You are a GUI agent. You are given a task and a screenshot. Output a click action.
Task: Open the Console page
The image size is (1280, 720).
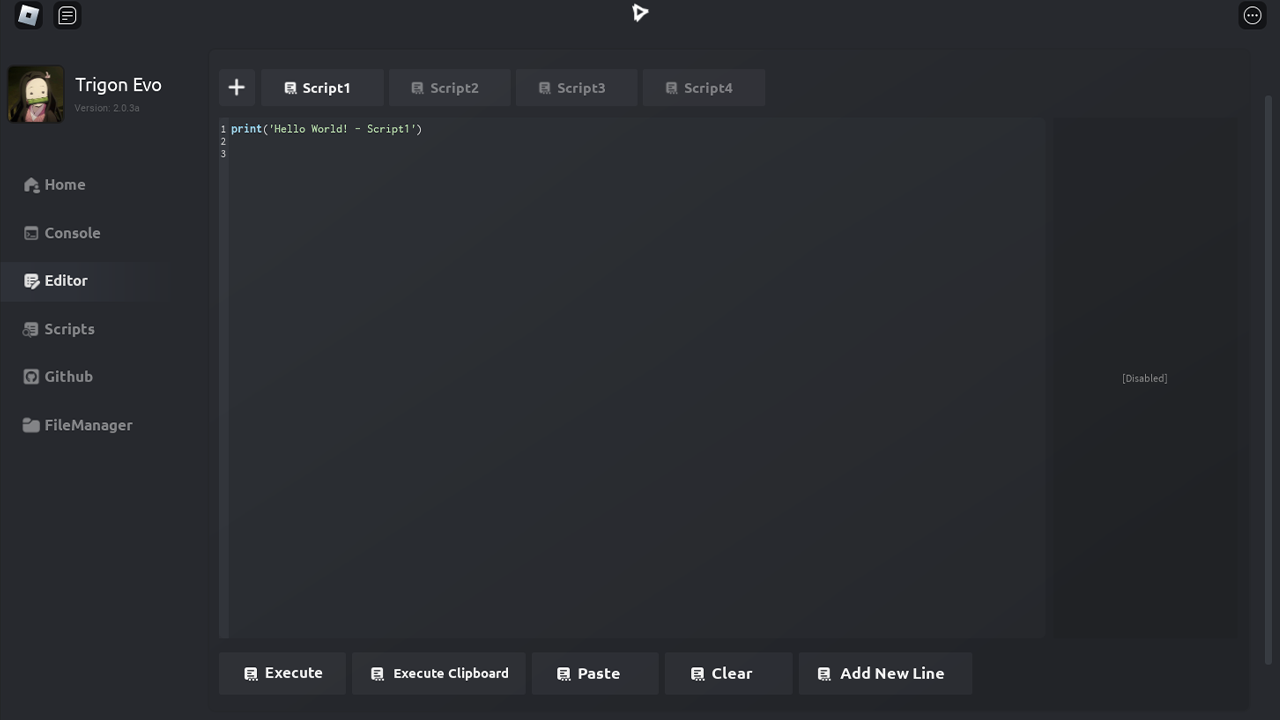click(x=71, y=233)
